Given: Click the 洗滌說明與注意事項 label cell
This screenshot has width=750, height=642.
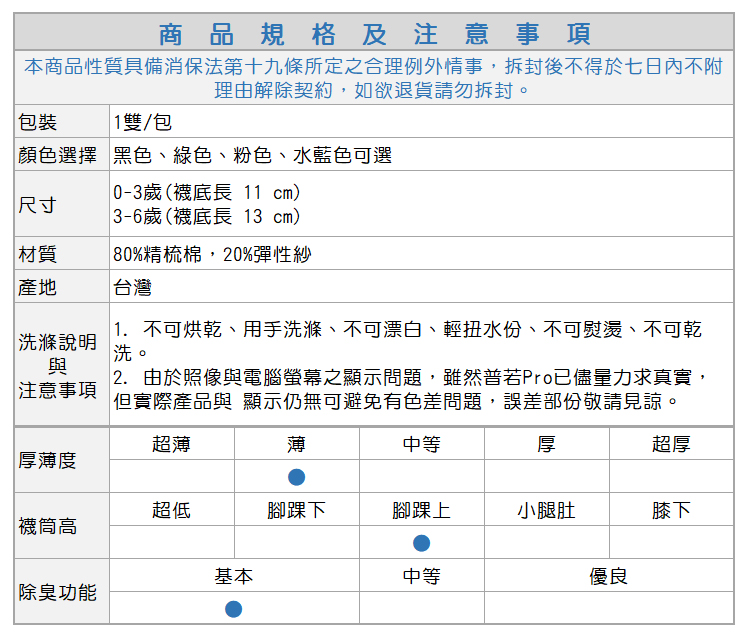Looking at the screenshot, I should pos(58,366).
